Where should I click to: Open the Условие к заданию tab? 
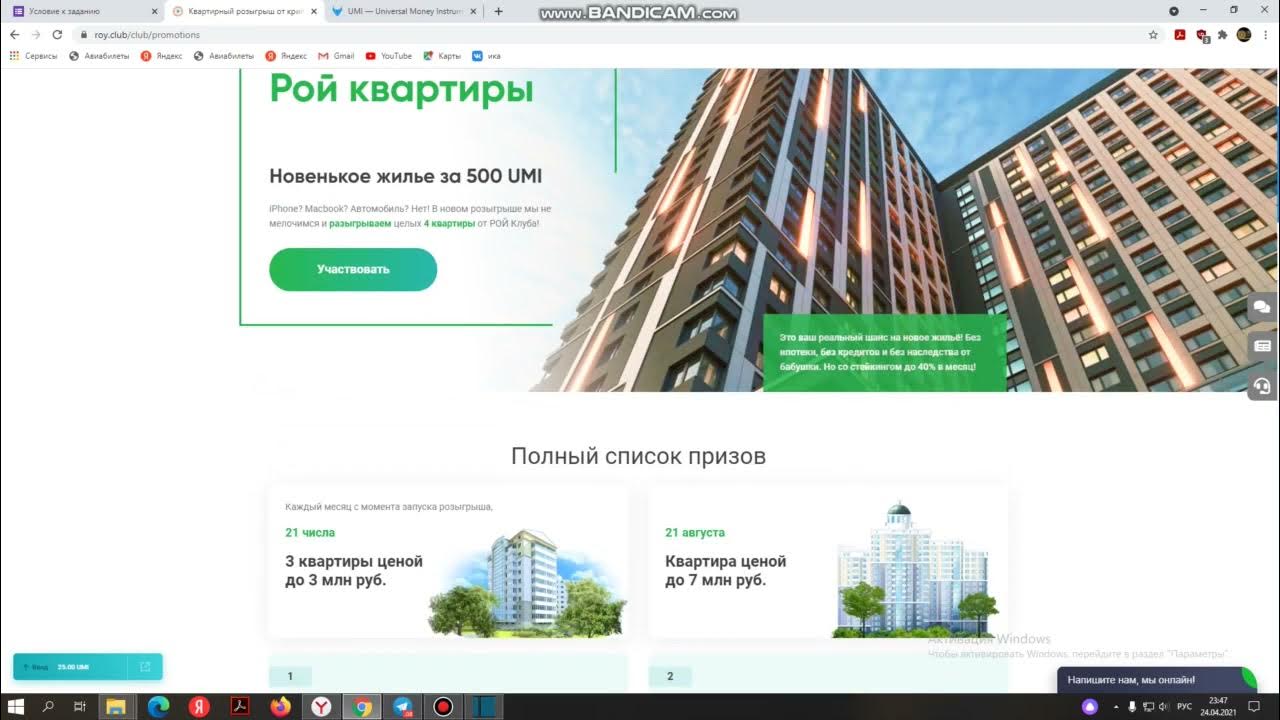(83, 11)
